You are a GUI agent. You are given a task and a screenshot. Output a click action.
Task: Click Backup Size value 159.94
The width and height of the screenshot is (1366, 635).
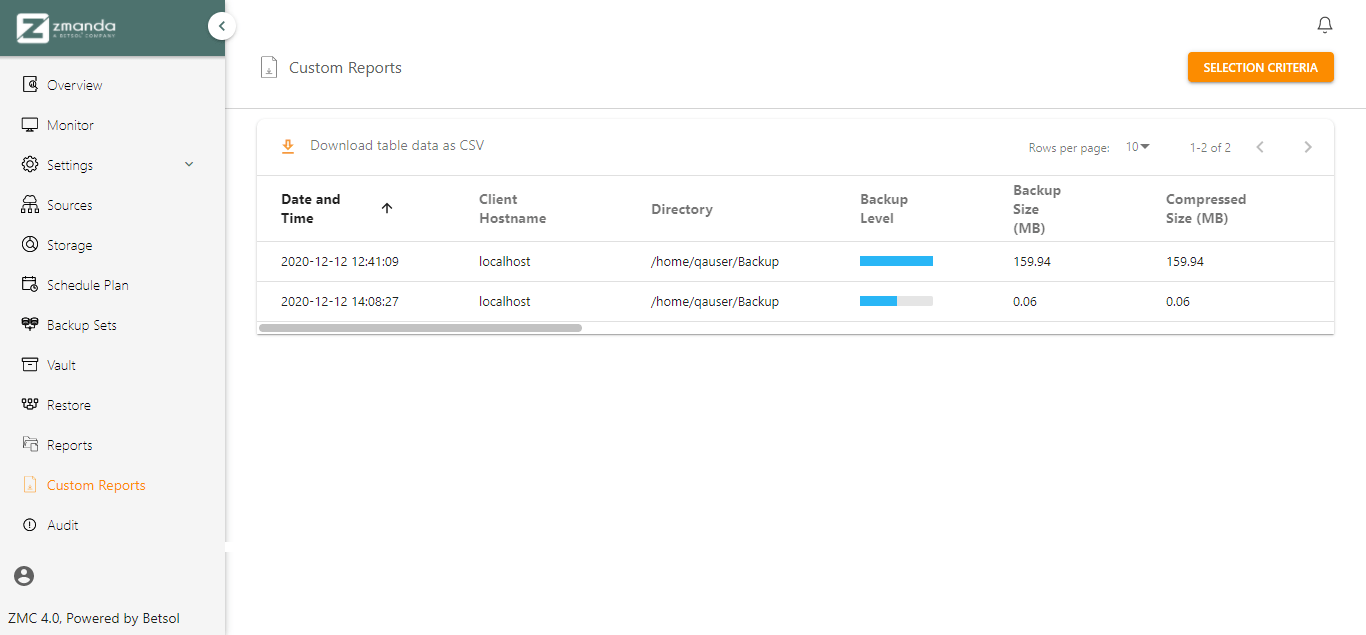[1032, 261]
